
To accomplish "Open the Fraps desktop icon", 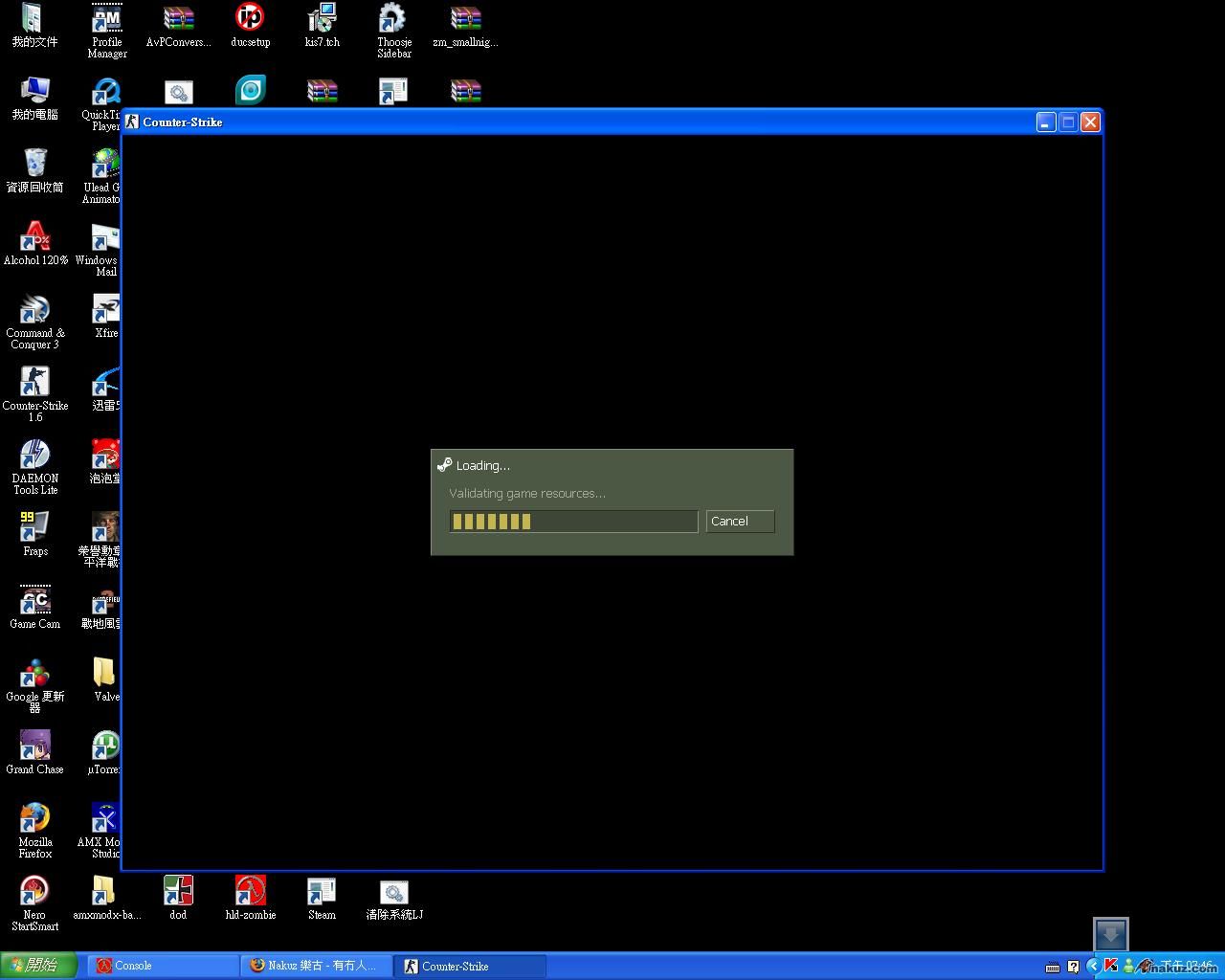I will pyautogui.click(x=35, y=527).
